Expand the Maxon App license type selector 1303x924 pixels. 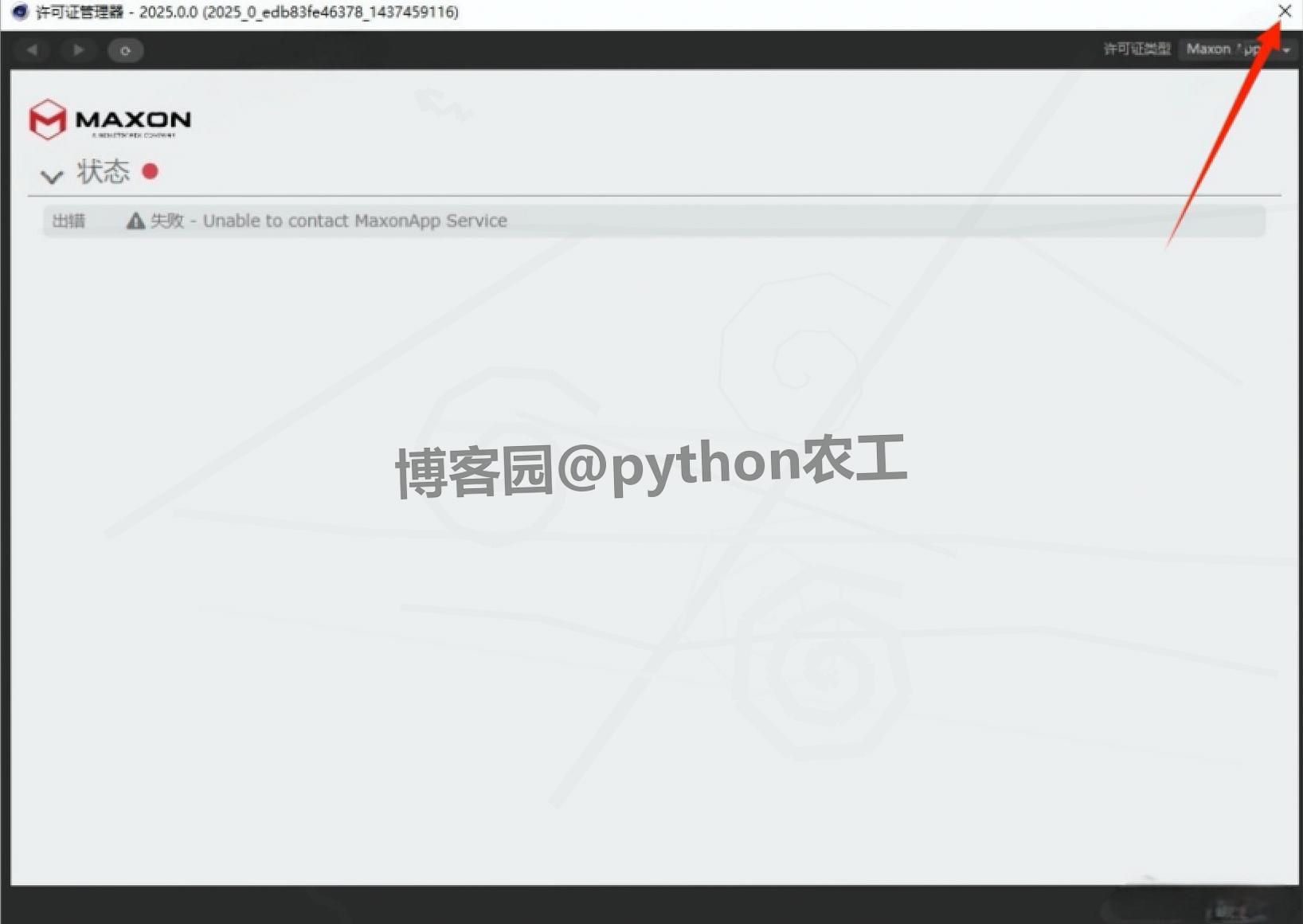(1235, 49)
